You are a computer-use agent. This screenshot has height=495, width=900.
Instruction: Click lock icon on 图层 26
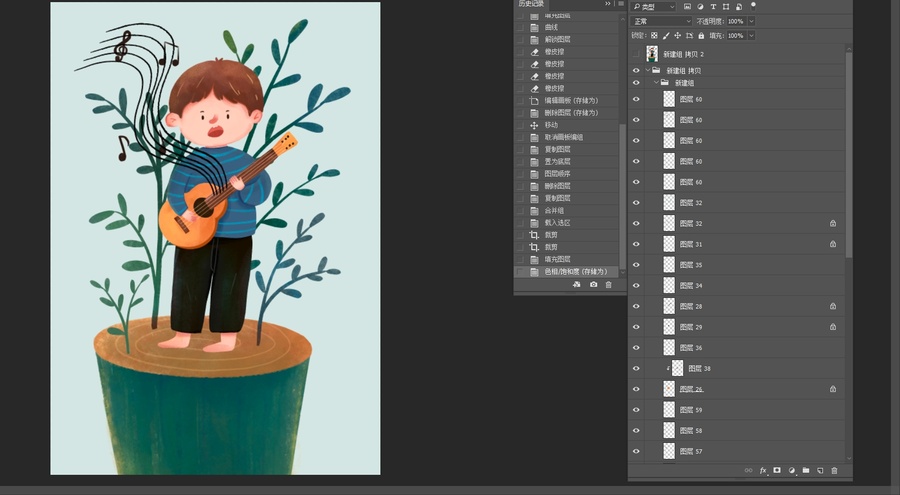click(x=833, y=389)
